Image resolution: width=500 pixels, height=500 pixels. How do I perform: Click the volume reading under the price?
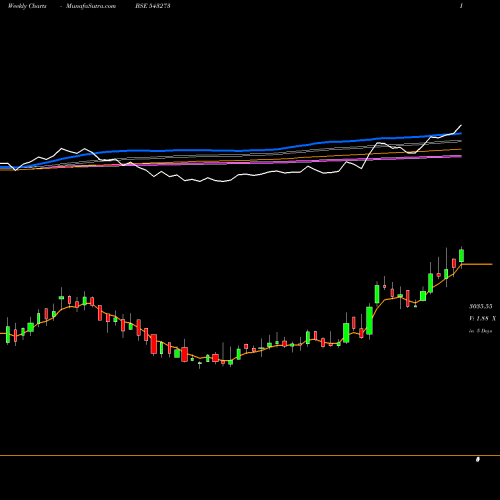482,319
